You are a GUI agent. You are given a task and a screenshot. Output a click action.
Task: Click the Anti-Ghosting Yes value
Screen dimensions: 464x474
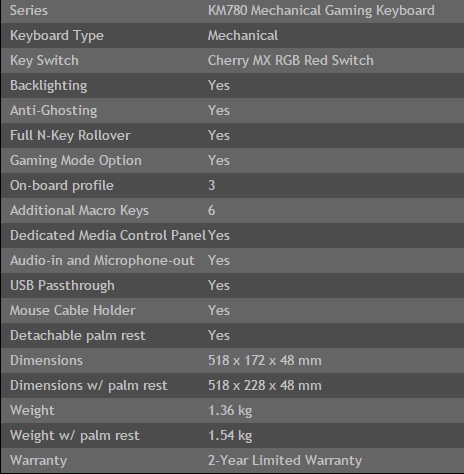(x=219, y=110)
